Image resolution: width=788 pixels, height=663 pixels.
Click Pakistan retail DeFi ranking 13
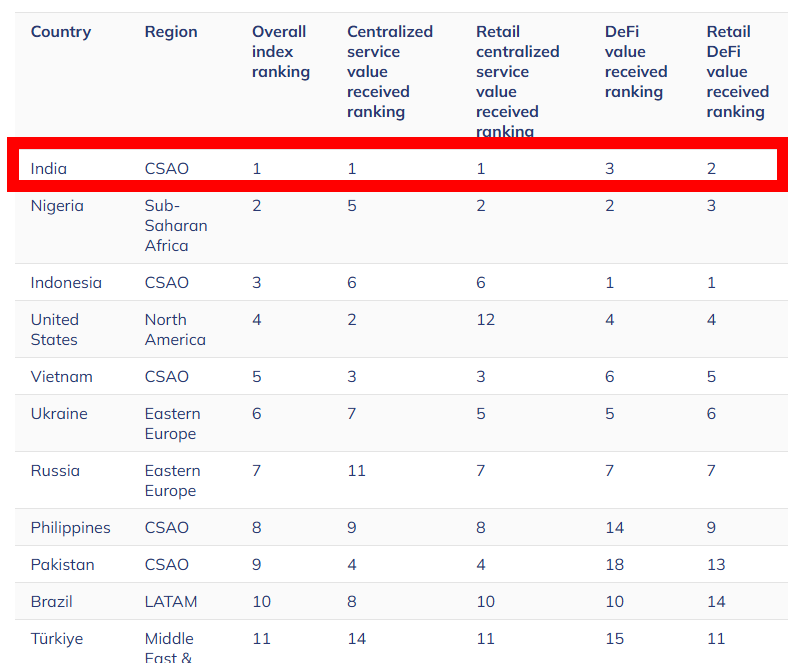point(716,564)
